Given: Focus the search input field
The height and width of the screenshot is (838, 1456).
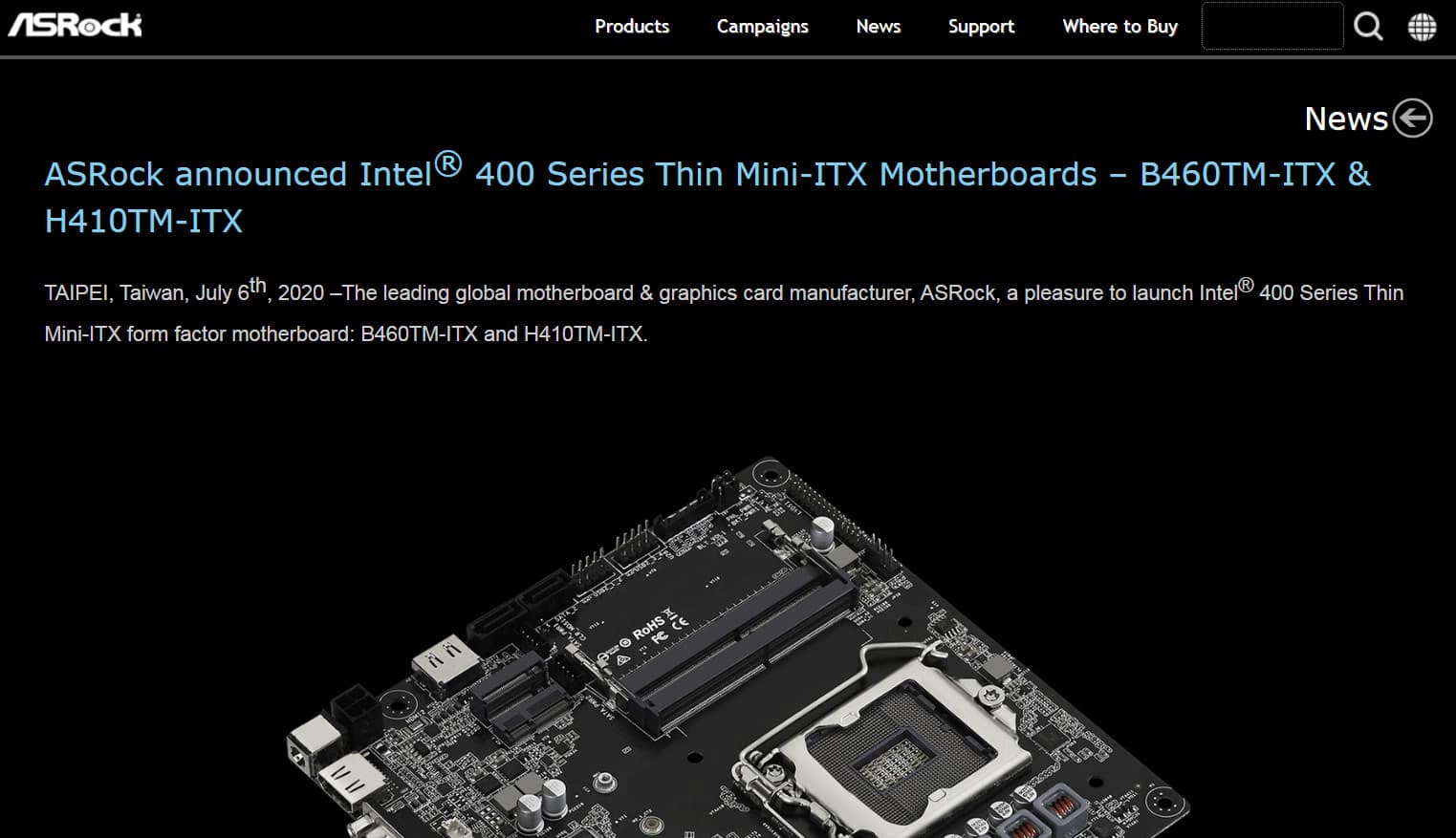Looking at the screenshot, I should pos(1271,26).
